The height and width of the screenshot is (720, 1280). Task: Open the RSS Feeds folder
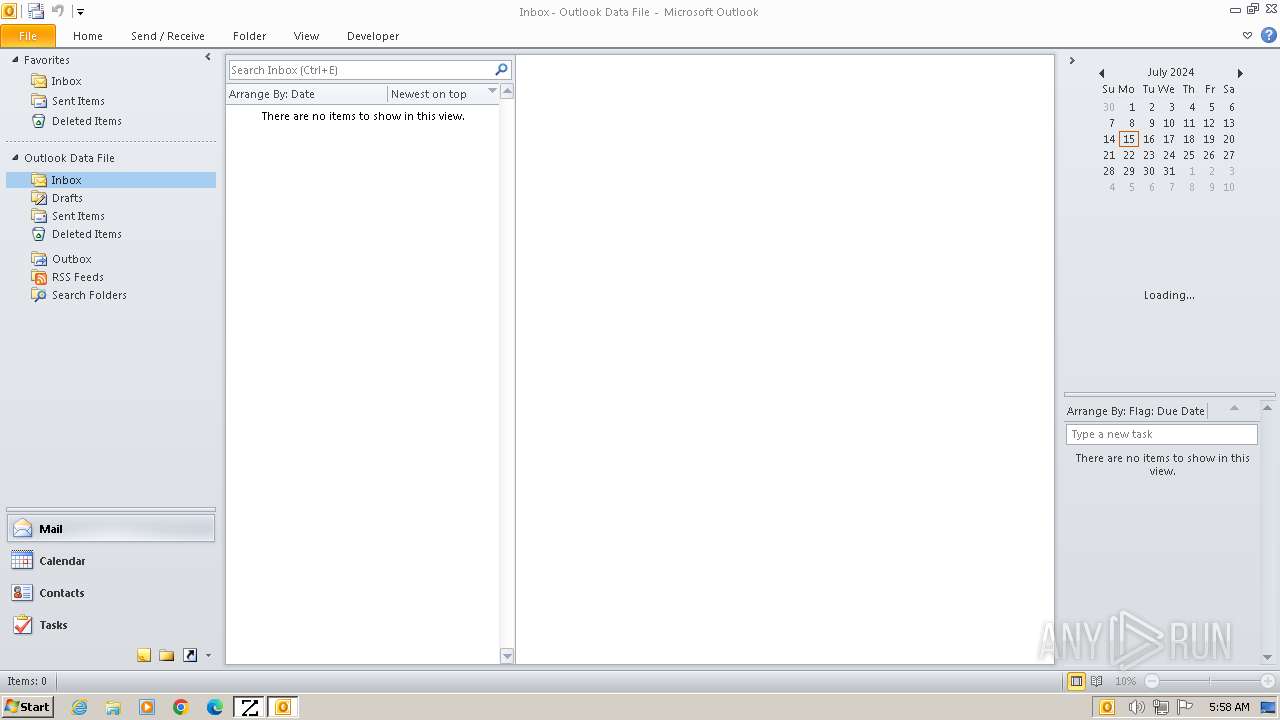click(x=77, y=277)
